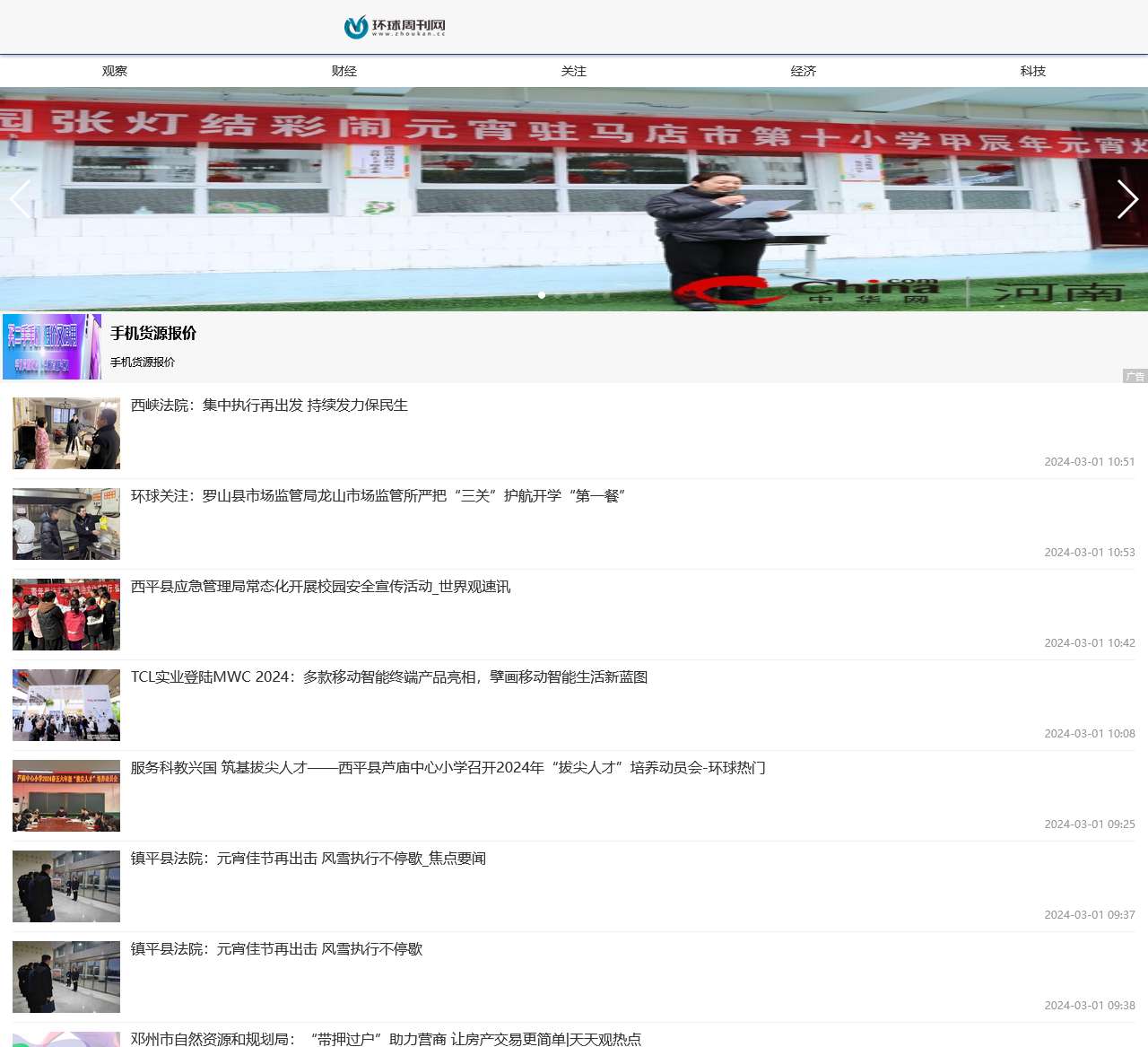Show the previous carousel slide arrow
The width and height of the screenshot is (1148, 1047).
click(x=21, y=199)
